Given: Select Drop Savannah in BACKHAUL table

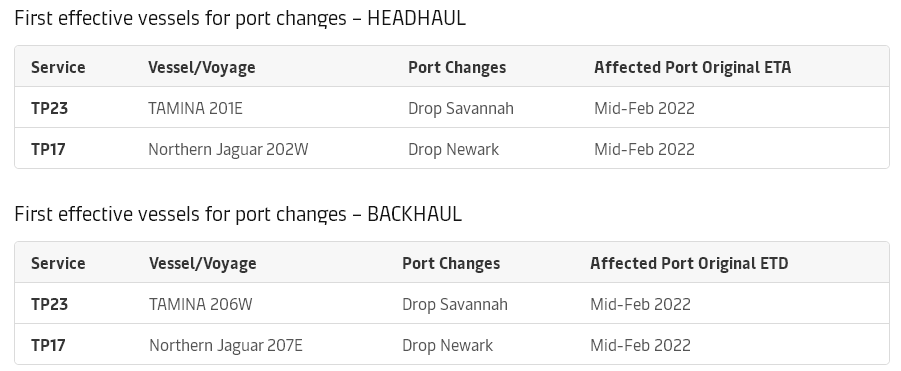Looking at the screenshot, I should tap(455, 304).
